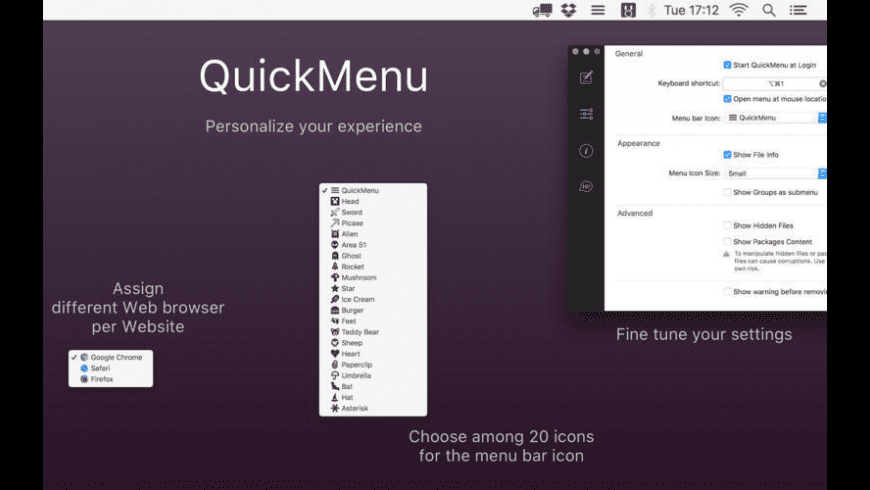
Task: Show the clock Tue 17:12 menu
Action: coord(691,10)
